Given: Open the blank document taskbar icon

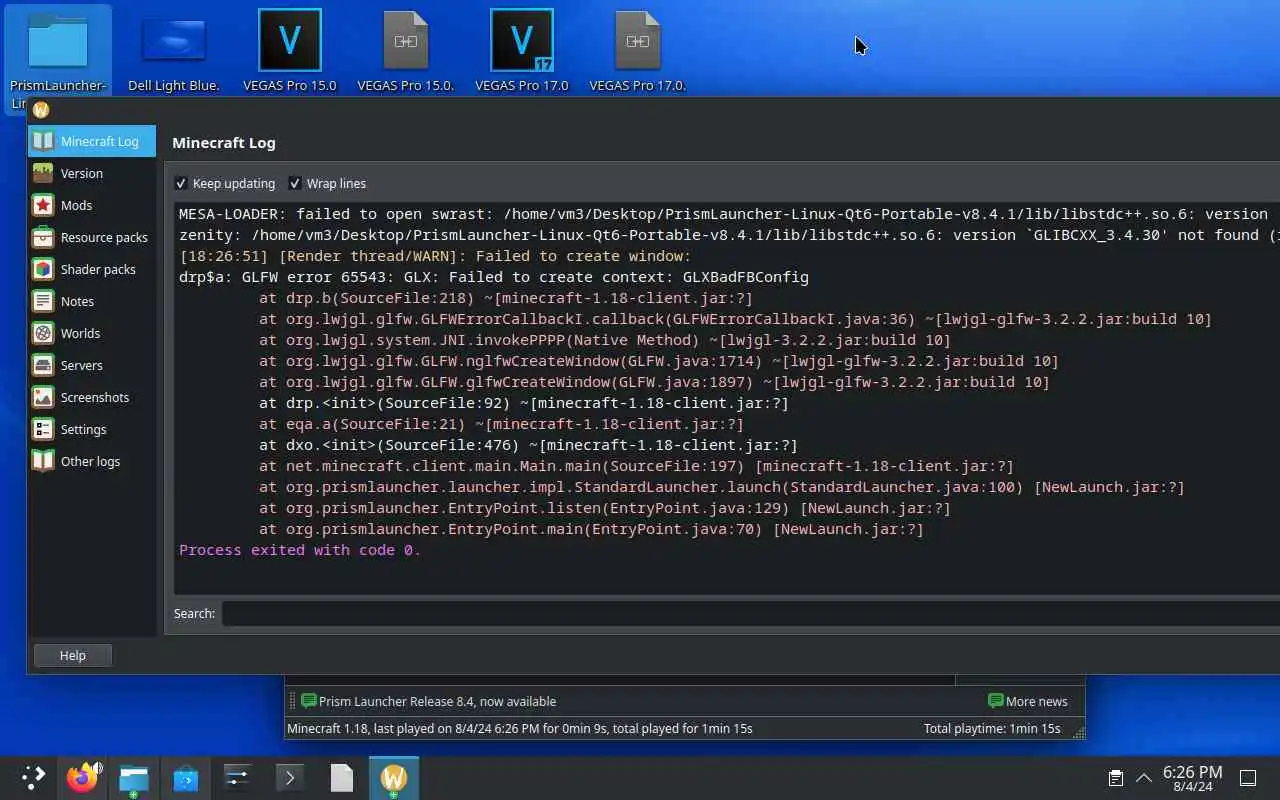Looking at the screenshot, I should point(342,777).
